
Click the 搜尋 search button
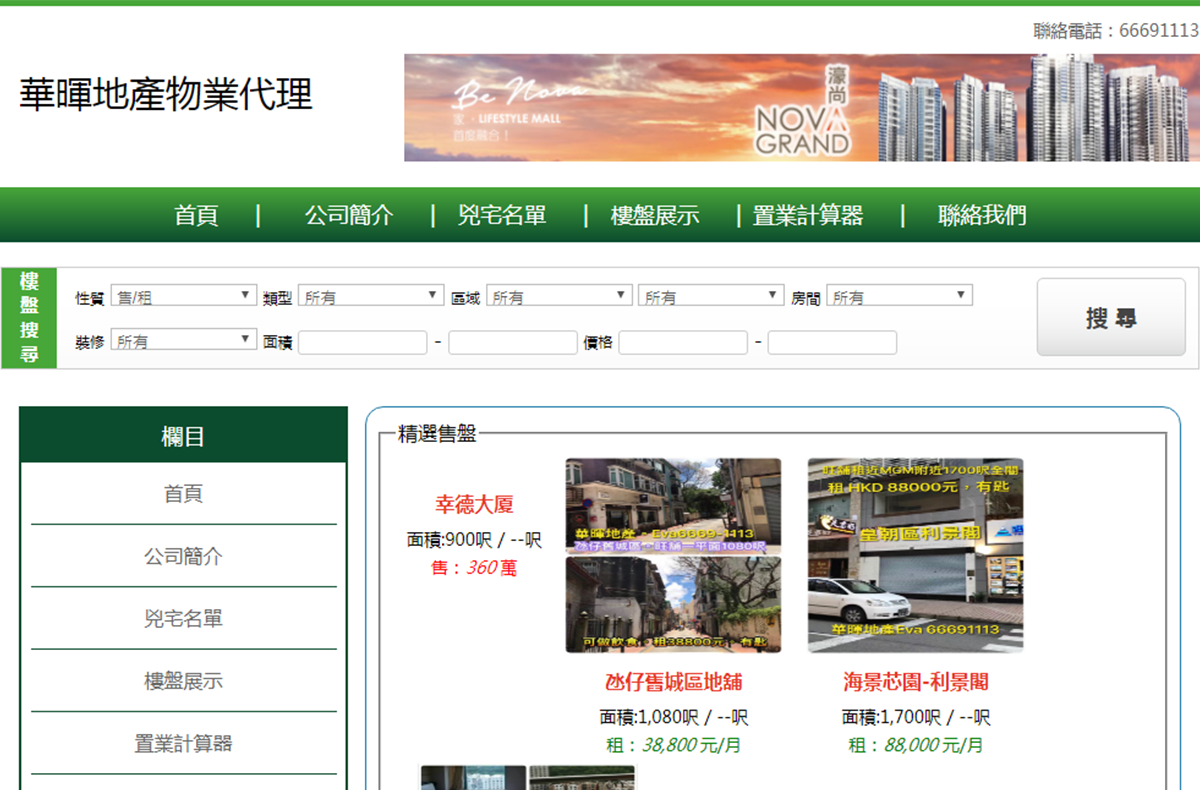click(1111, 317)
